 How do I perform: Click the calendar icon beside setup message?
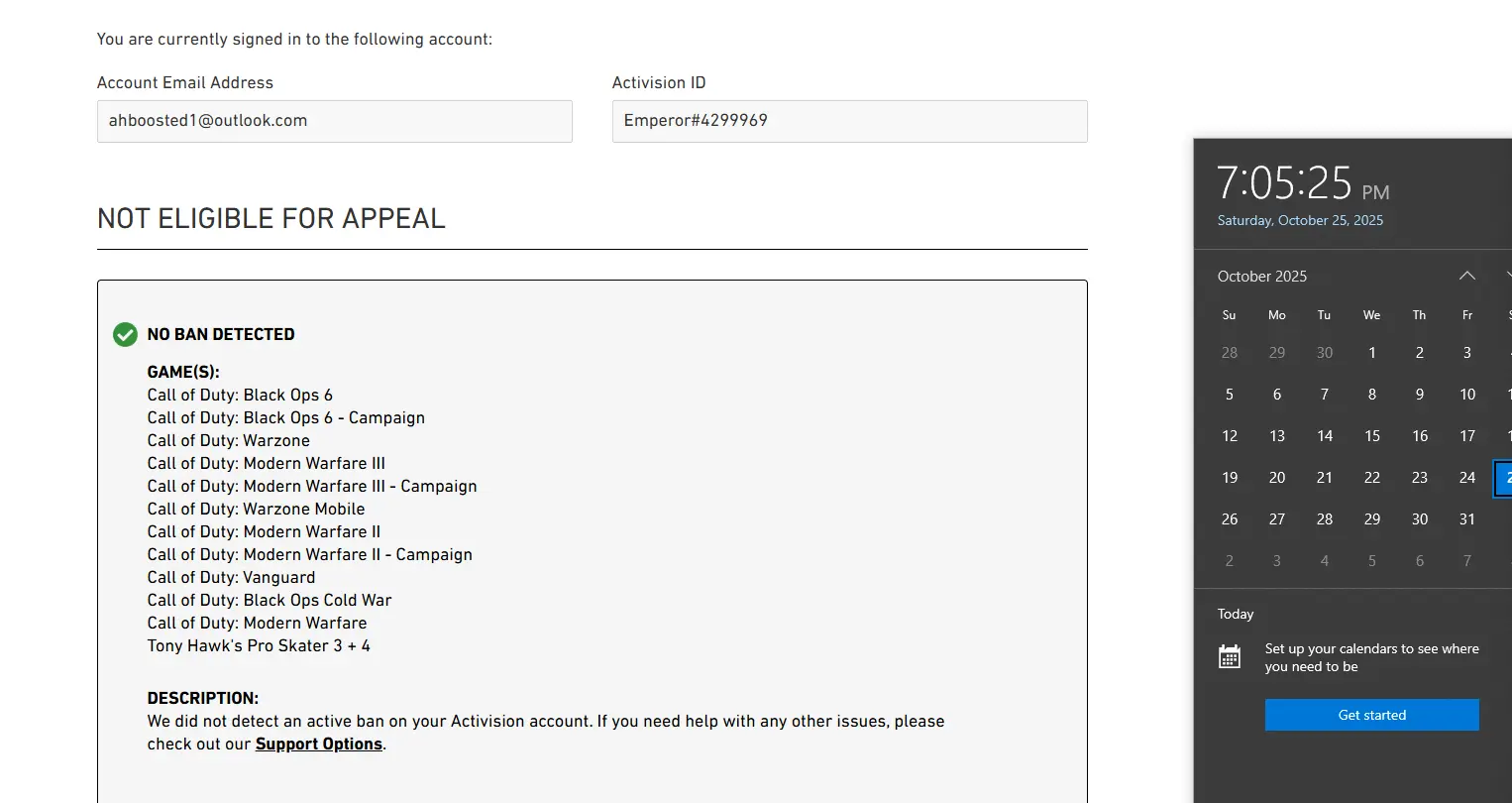1230,656
